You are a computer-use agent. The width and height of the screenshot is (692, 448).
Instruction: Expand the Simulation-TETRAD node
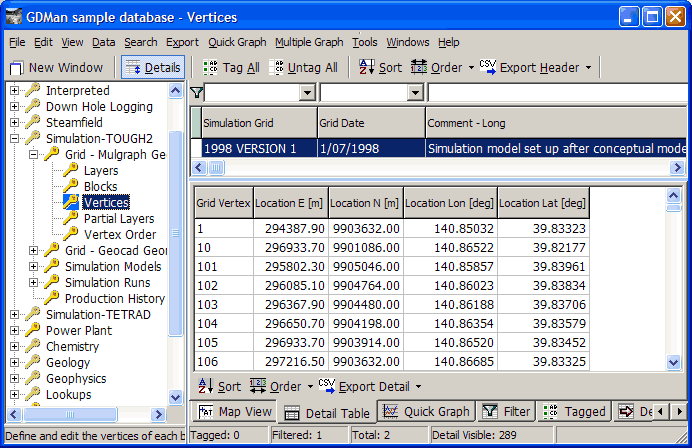14,314
